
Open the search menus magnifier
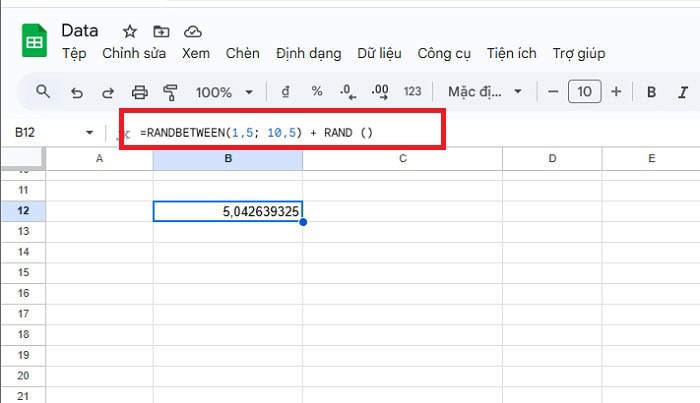point(43,92)
